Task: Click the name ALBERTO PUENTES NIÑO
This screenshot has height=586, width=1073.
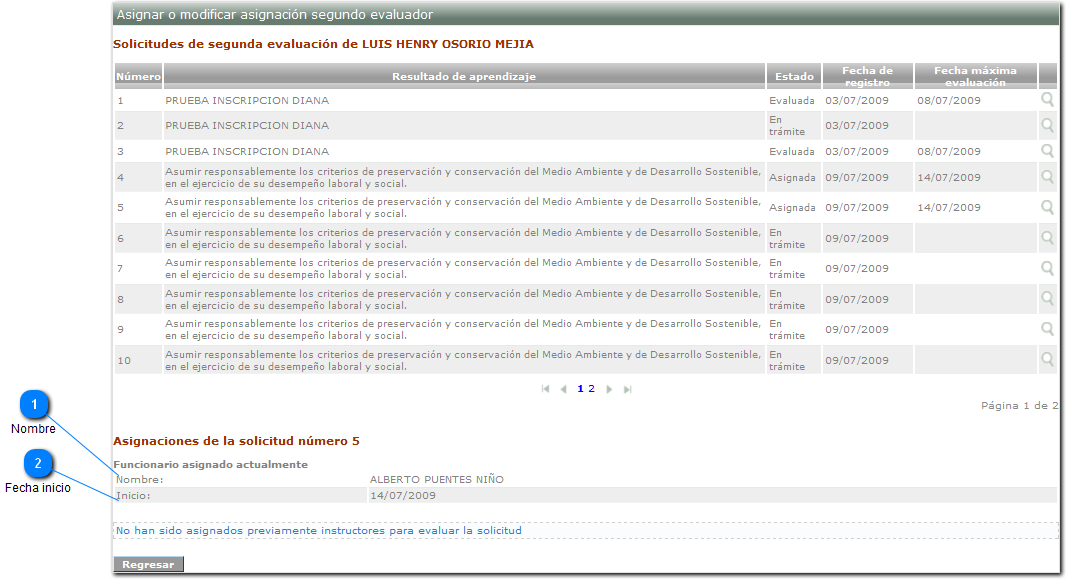Action: tap(437, 479)
